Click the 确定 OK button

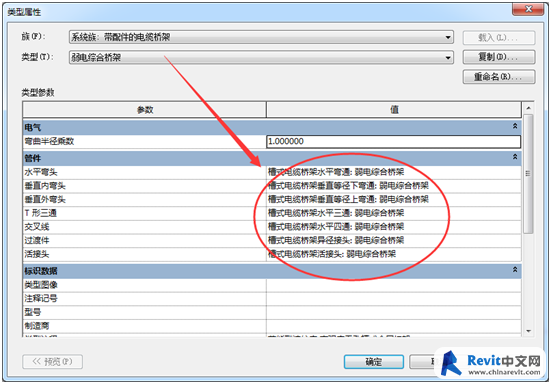click(374, 362)
